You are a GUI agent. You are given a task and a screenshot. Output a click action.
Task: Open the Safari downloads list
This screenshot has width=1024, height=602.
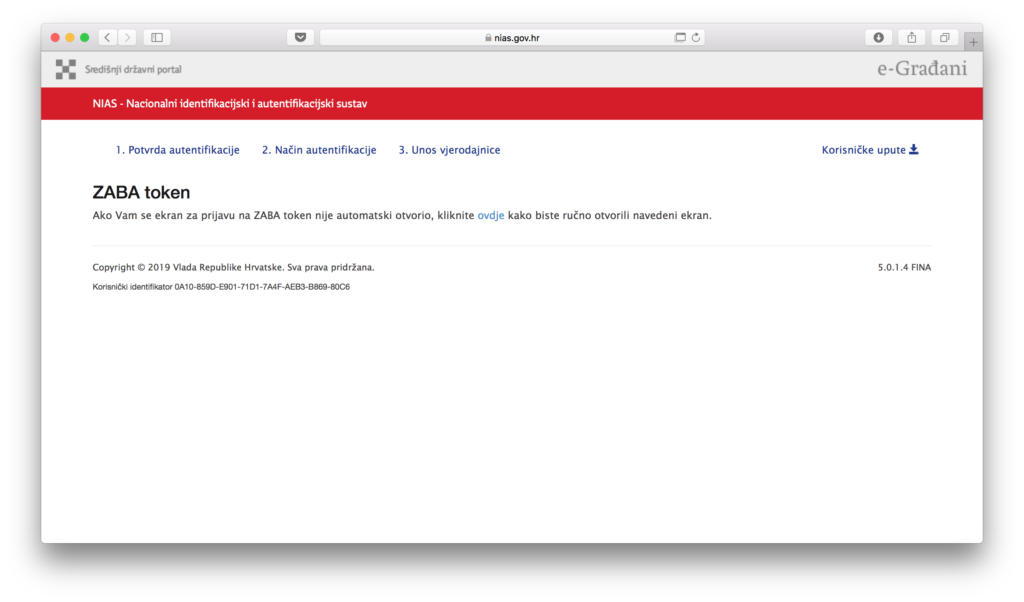[878, 38]
